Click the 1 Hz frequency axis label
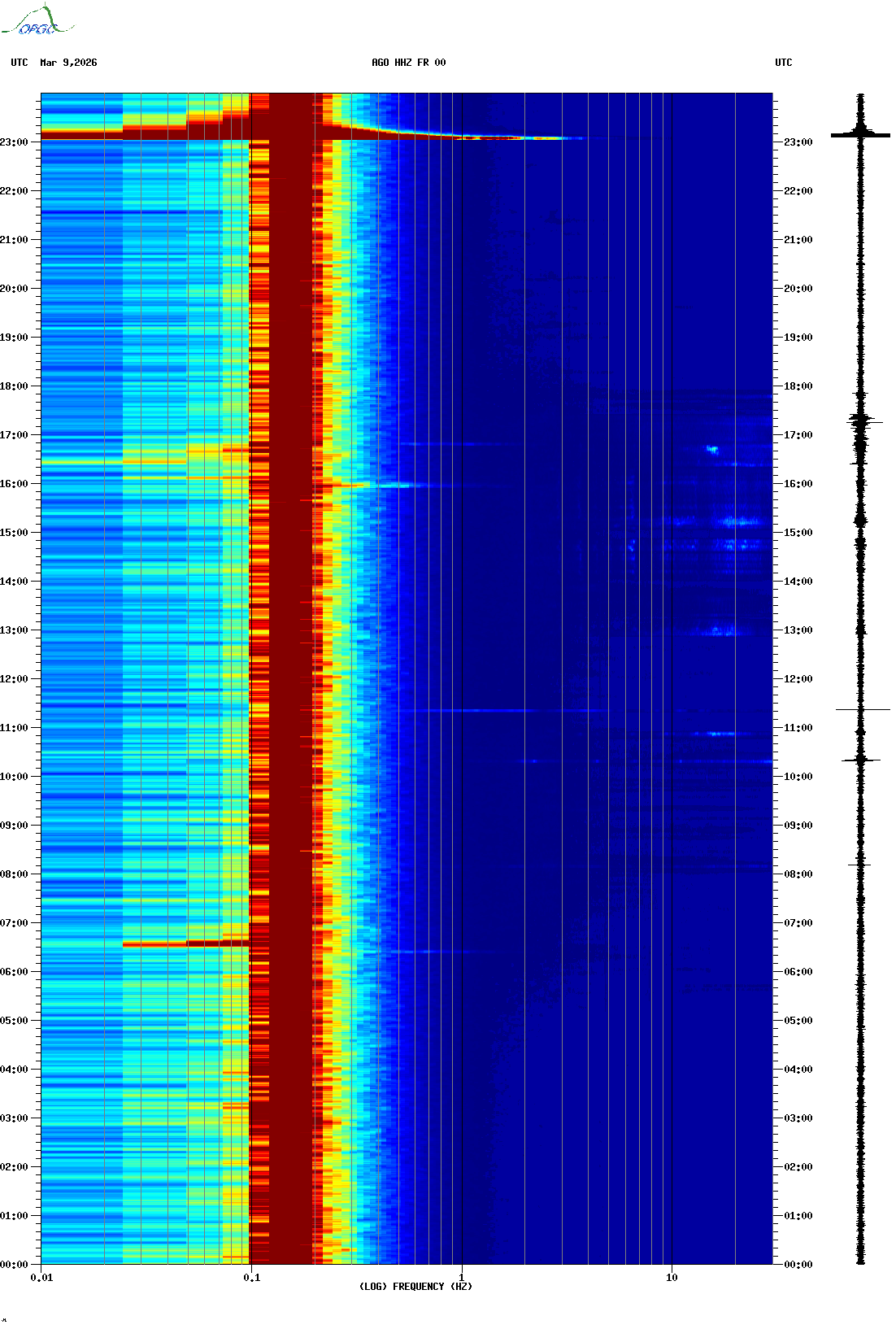This screenshot has width=896, height=1329. (462, 1278)
